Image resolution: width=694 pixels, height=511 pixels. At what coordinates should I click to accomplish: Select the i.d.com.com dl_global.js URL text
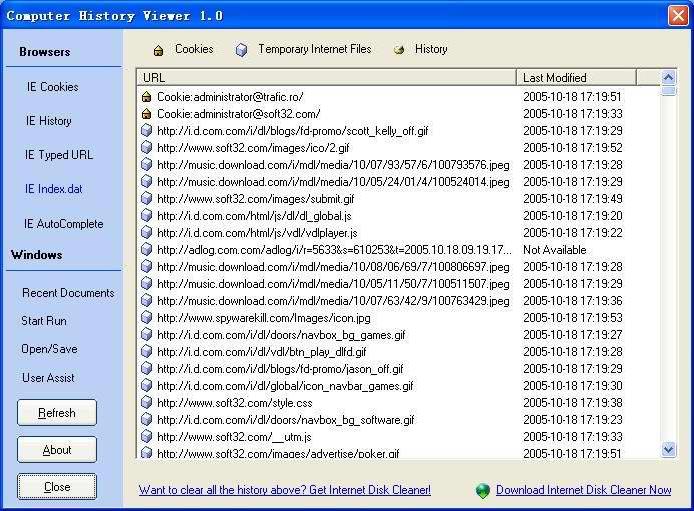pos(254,216)
